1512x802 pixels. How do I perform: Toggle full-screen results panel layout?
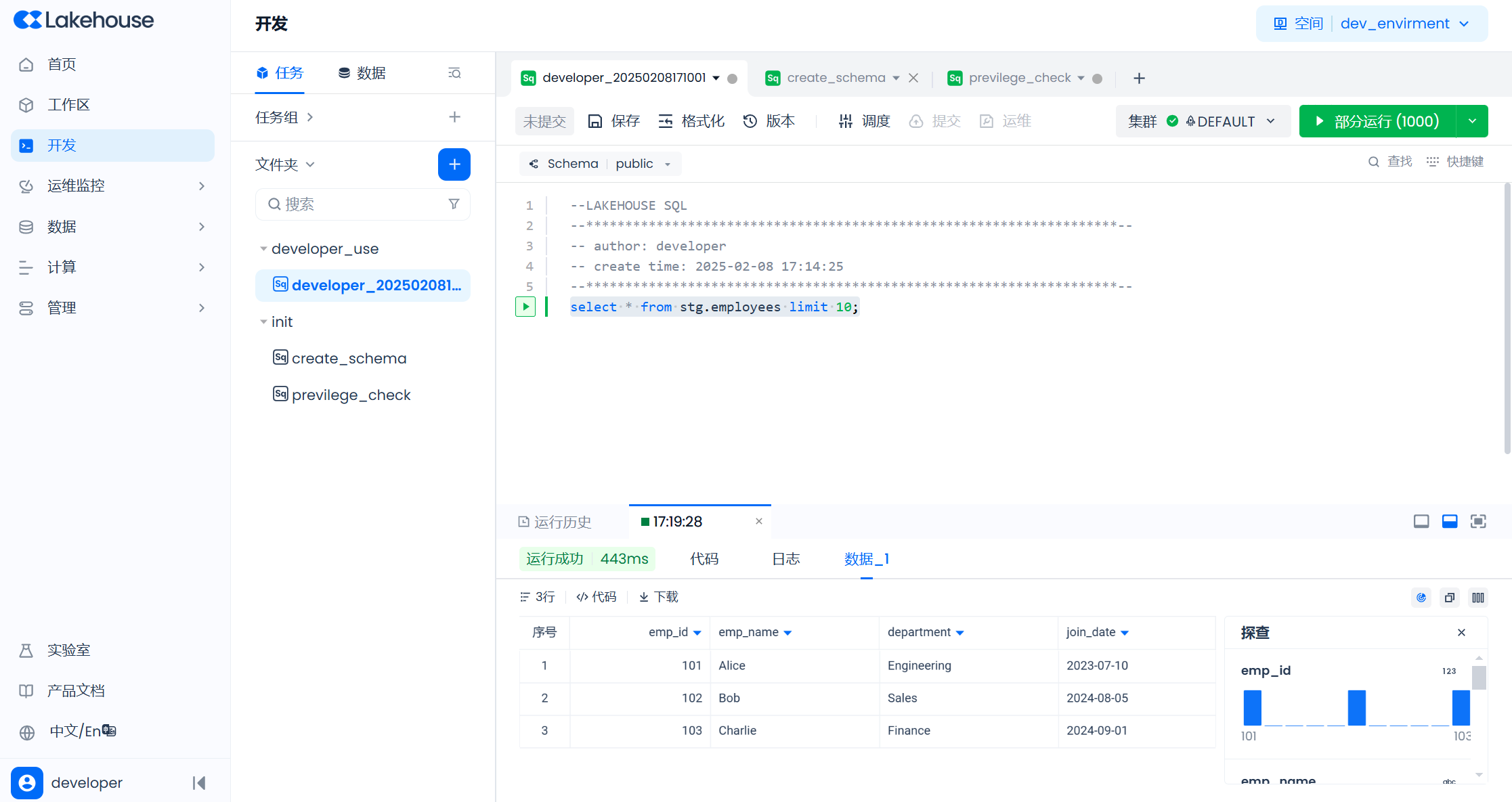[x=1478, y=521]
